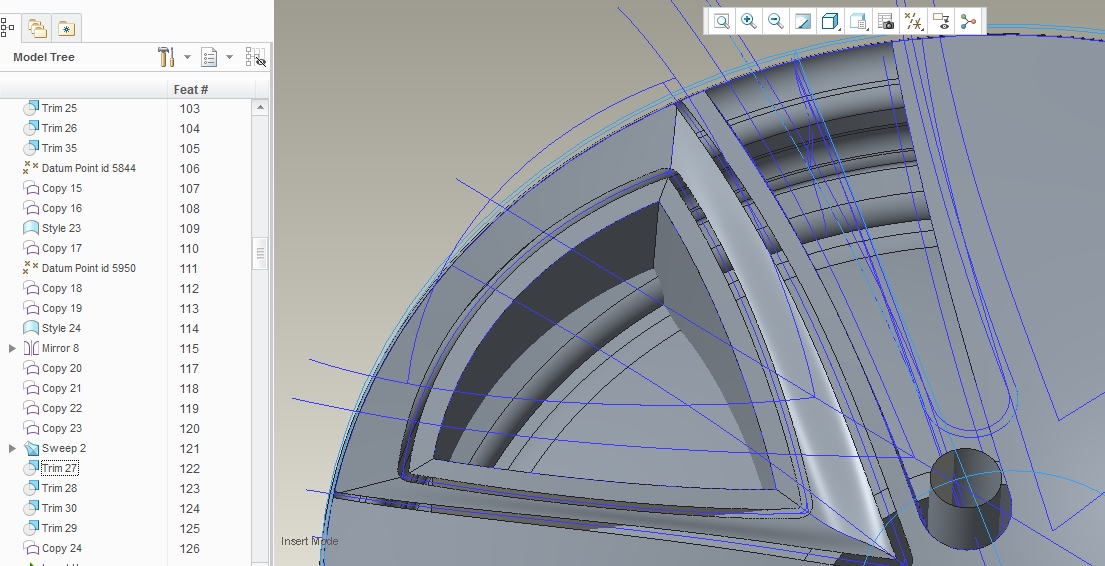
Task: Open the View Manager icon
Action: tap(886, 21)
